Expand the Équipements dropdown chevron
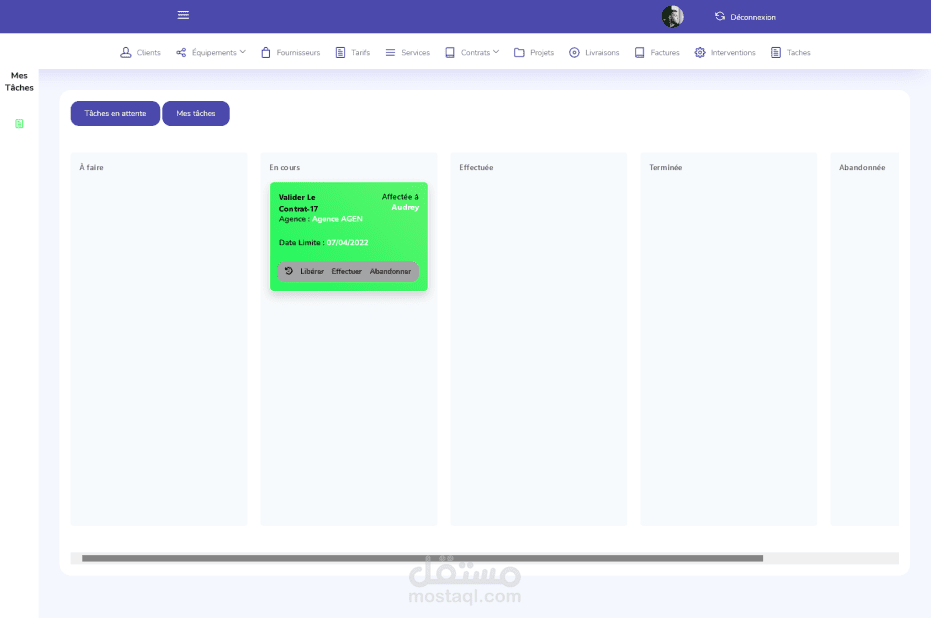 [242, 52]
